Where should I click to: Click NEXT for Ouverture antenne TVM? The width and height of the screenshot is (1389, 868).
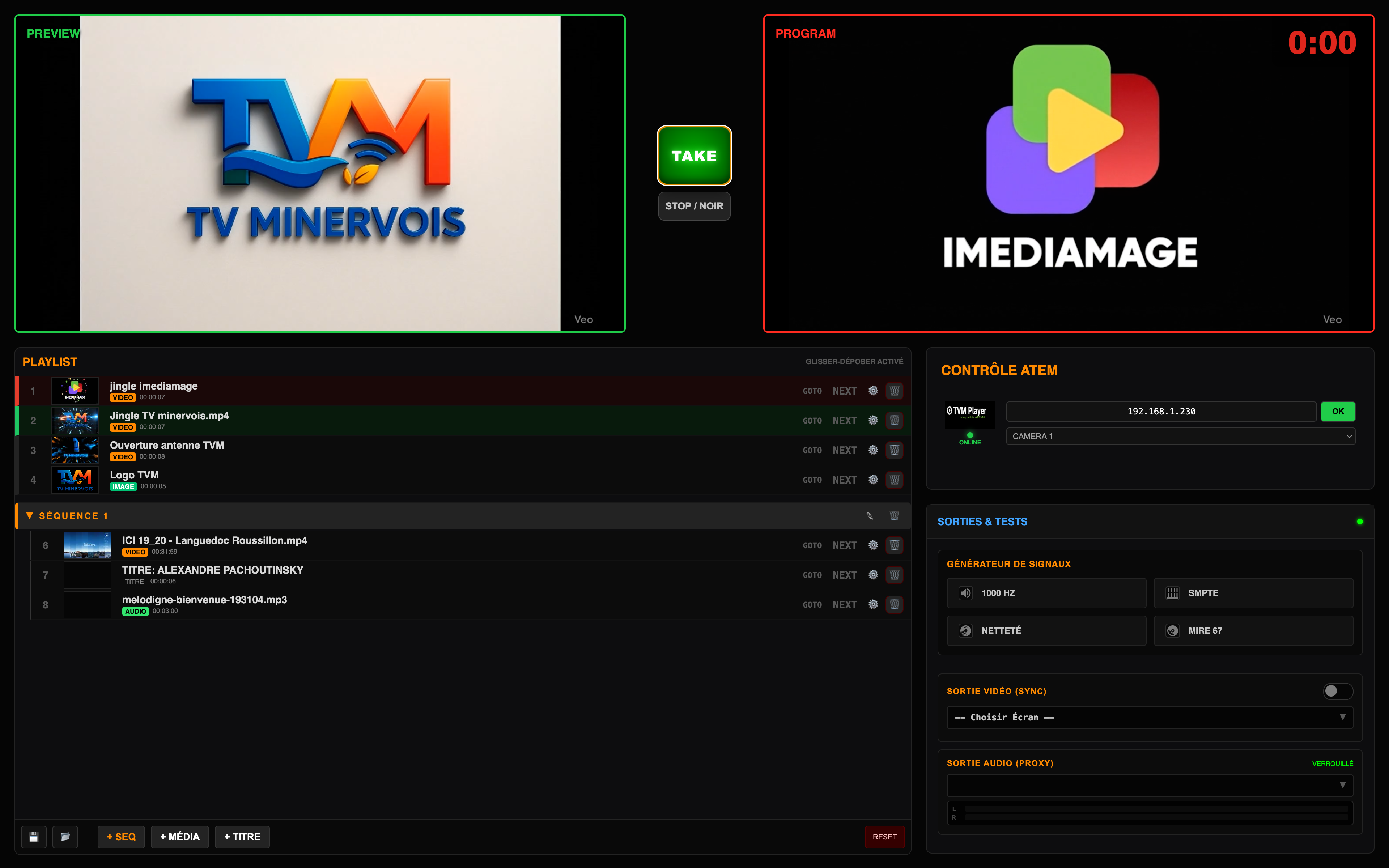pyautogui.click(x=845, y=451)
